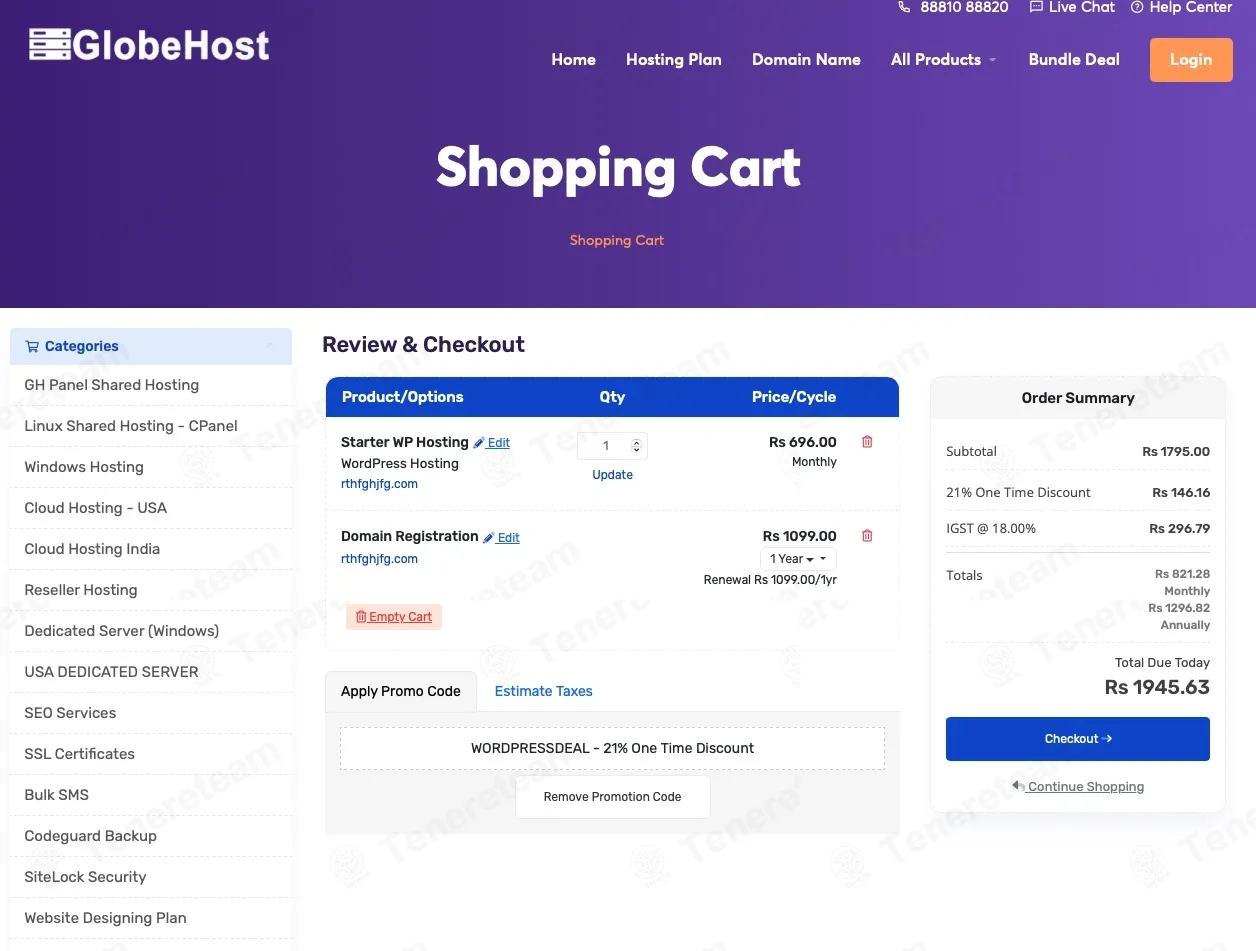Proceed with the Checkout button

(x=1078, y=739)
